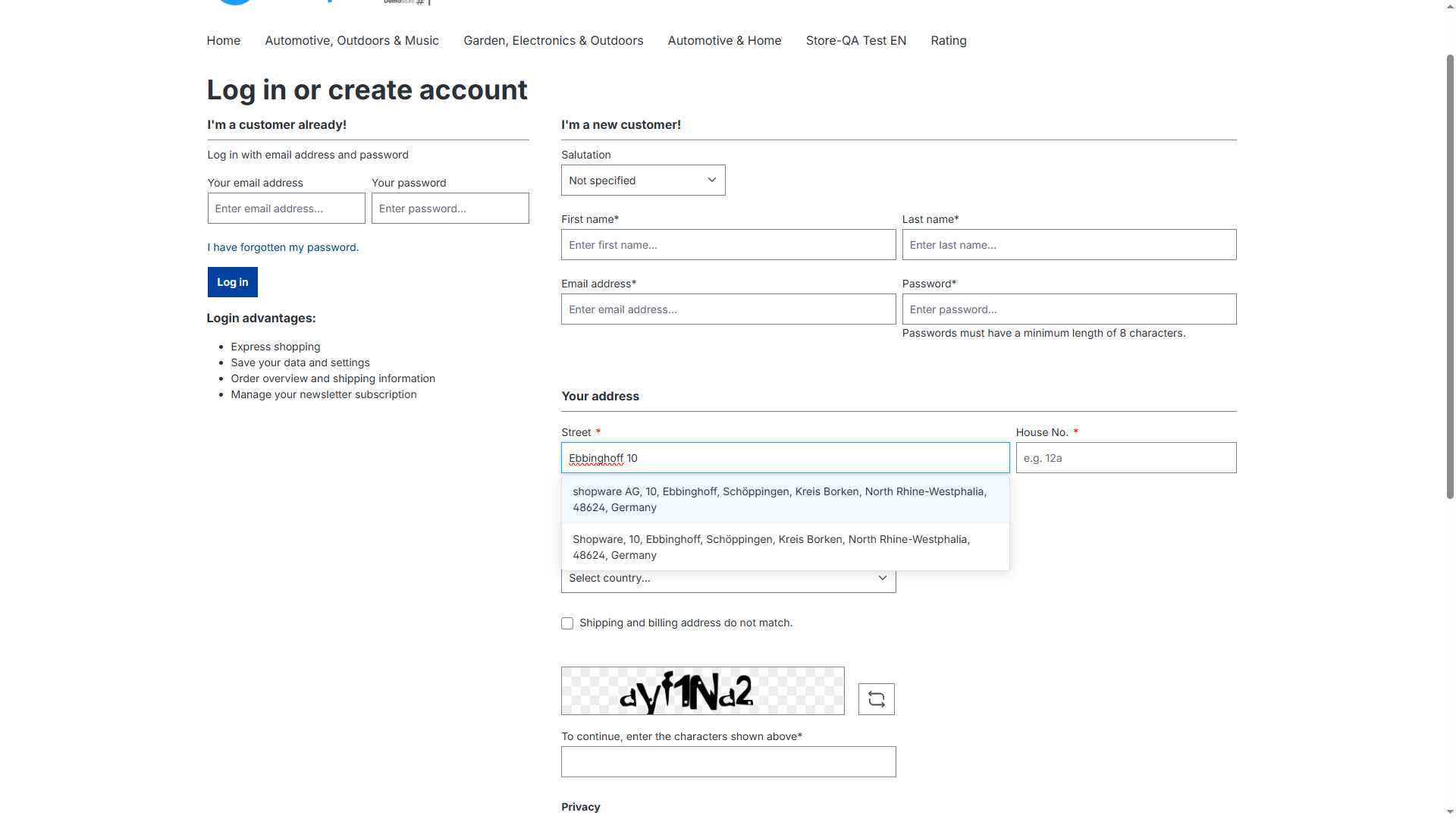Open the Store-QA Test EN menu item
Image resolution: width=1456 pixels, height=819 pixels.
click(856, 41)
